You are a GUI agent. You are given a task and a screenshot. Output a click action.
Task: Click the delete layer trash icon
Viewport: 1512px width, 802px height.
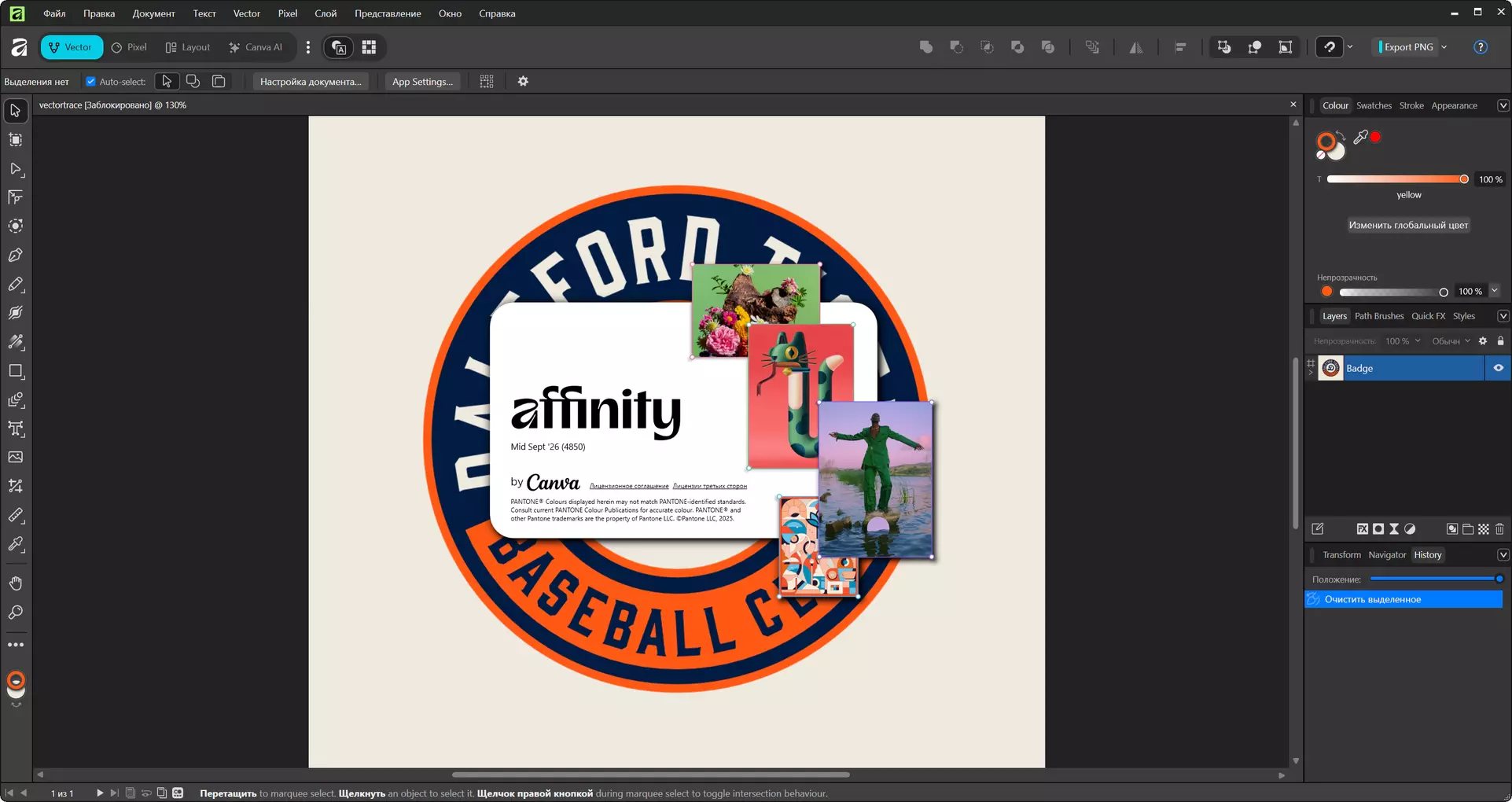pos(1499,529)
